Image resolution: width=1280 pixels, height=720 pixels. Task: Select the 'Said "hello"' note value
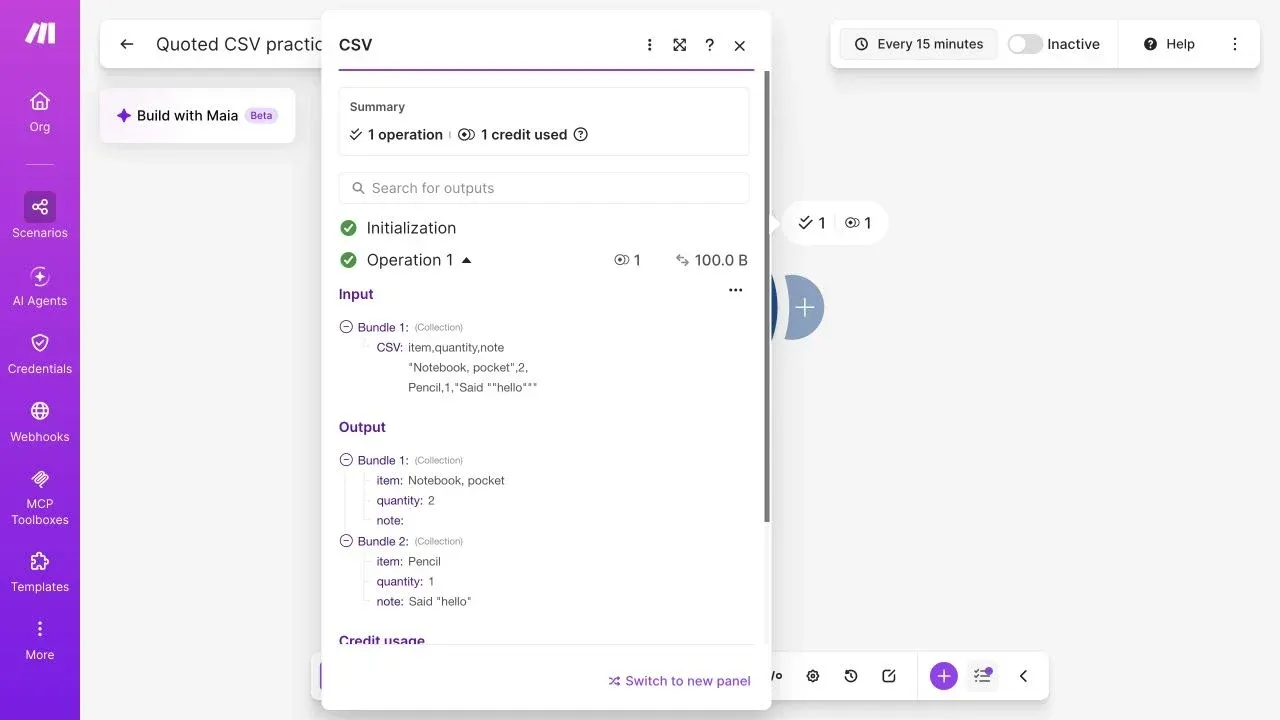[x=439, y=602]
